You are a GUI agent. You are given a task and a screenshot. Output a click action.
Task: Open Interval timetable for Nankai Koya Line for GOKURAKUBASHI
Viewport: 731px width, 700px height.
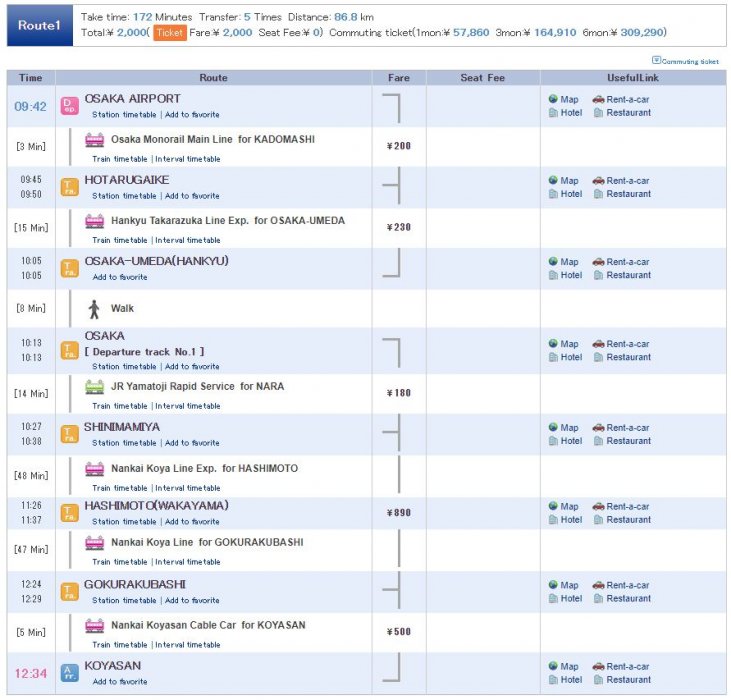point(187,562)
